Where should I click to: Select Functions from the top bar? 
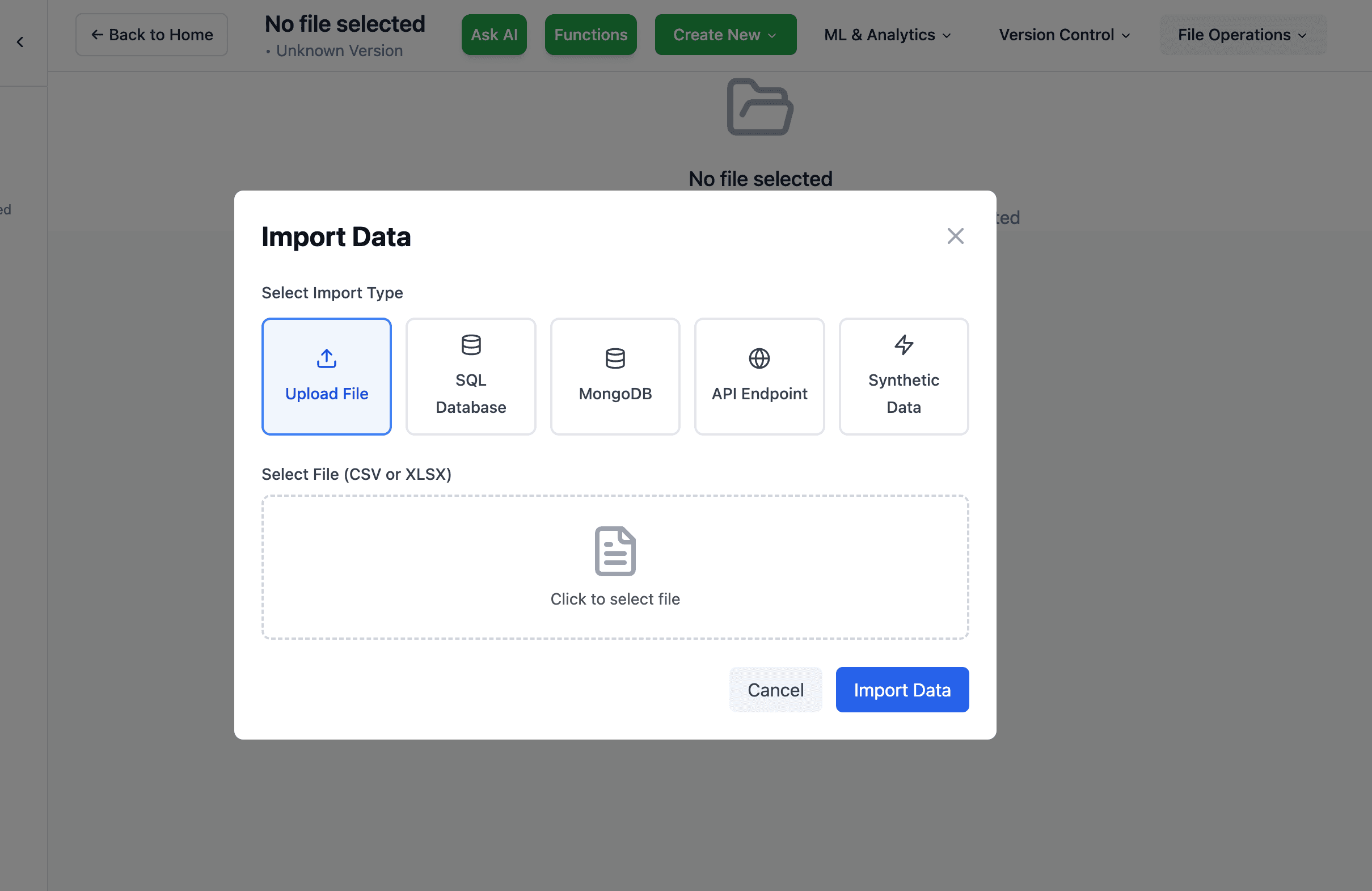pos(590,35)
